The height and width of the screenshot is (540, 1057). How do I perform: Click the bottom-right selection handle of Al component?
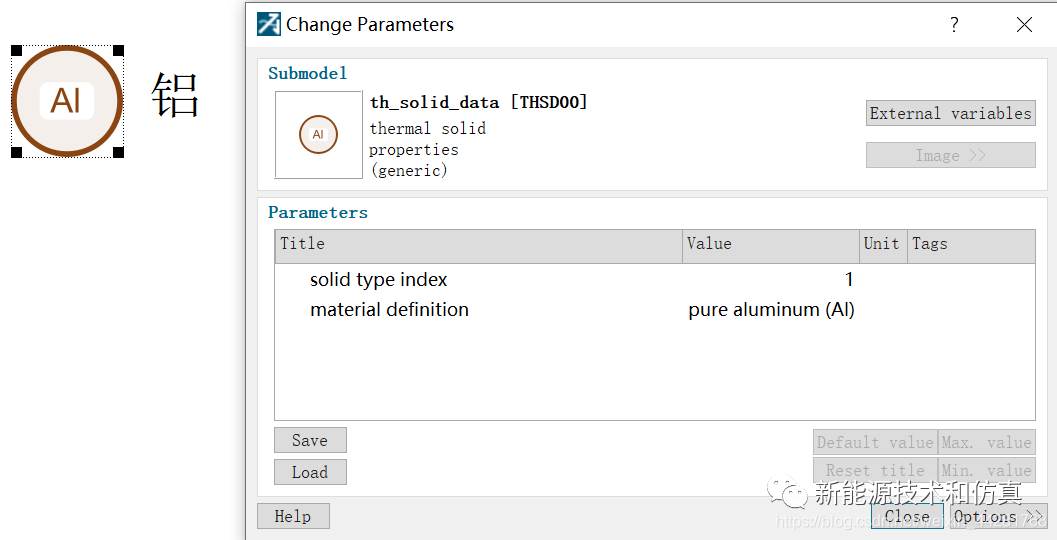point(118,152)
